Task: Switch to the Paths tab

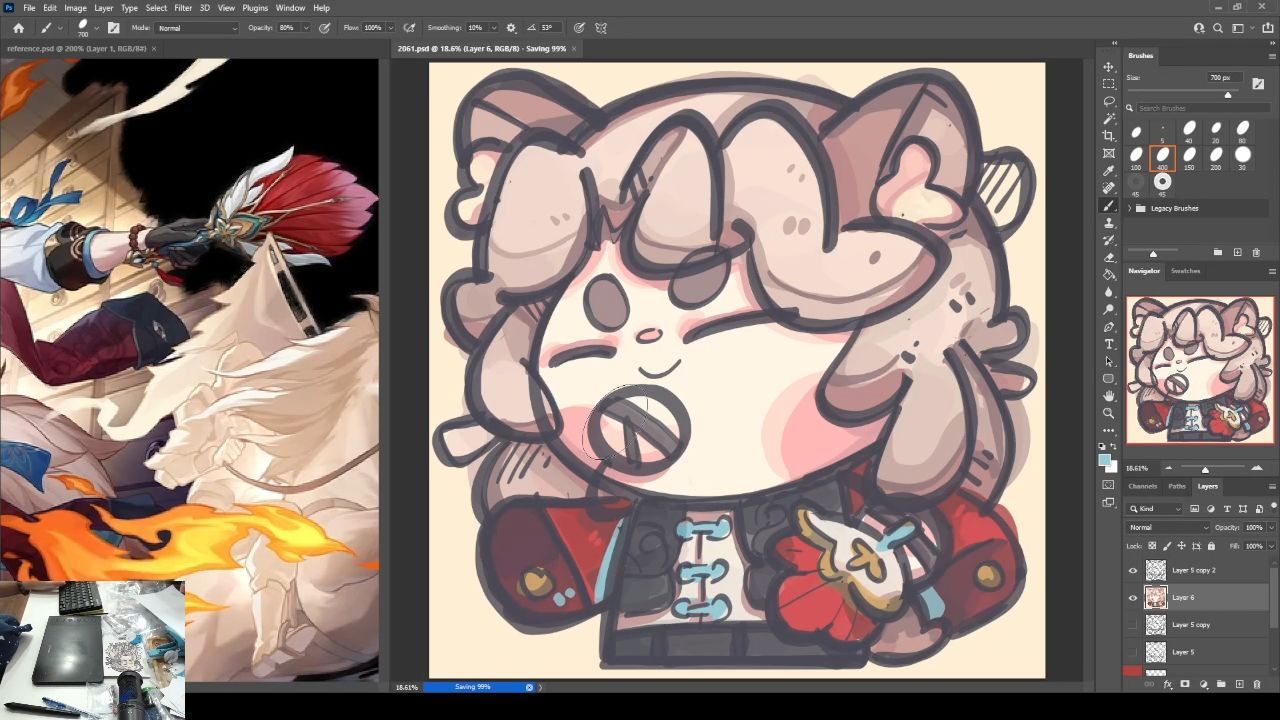Action: (1177, 486)
